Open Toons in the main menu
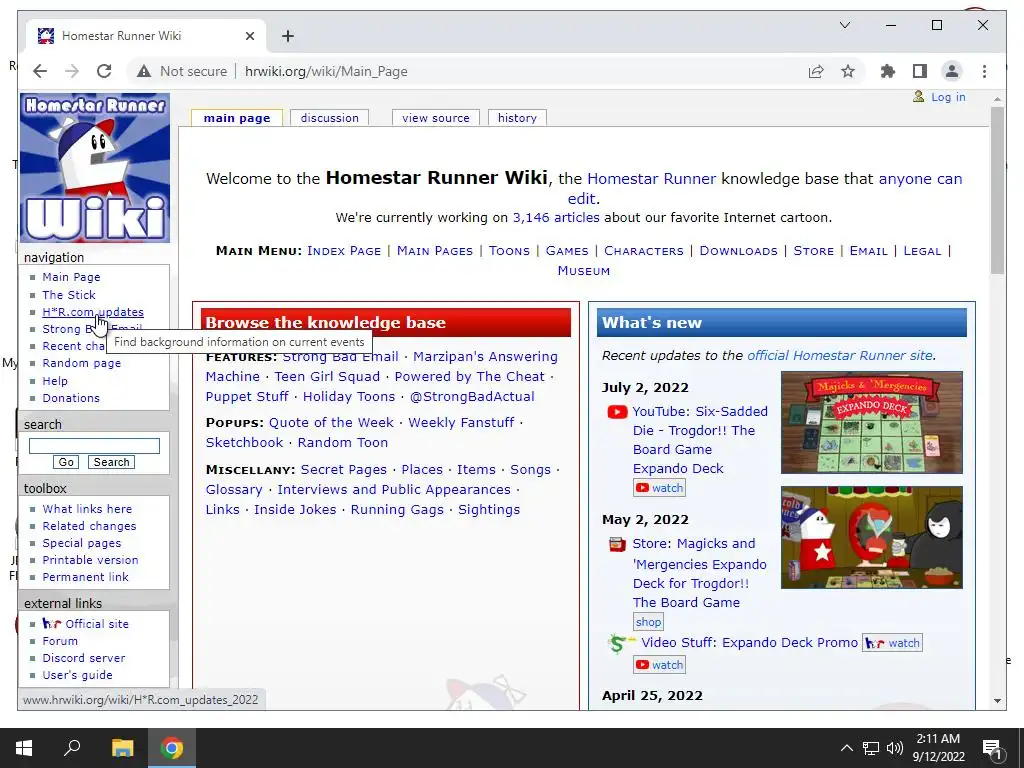Viewport: 1024px width, 768px height. click(509, 251)
